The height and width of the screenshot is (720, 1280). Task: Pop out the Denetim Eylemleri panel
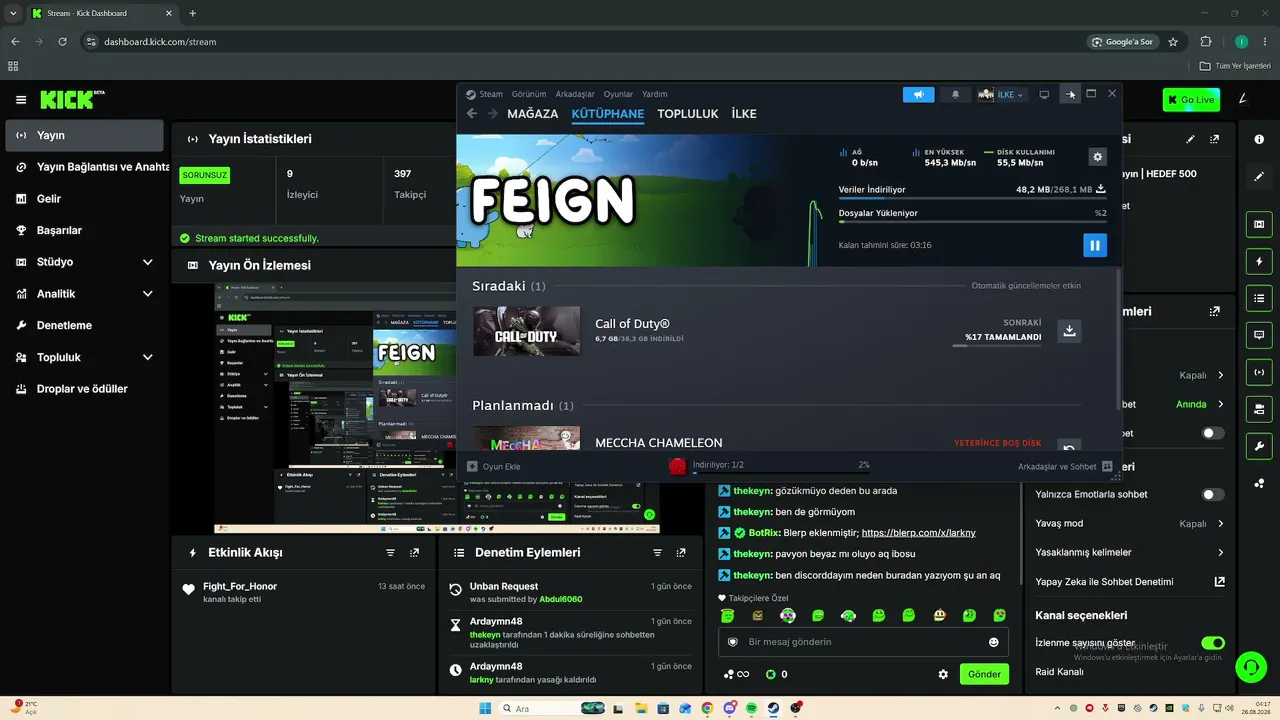tap(681, 553)
